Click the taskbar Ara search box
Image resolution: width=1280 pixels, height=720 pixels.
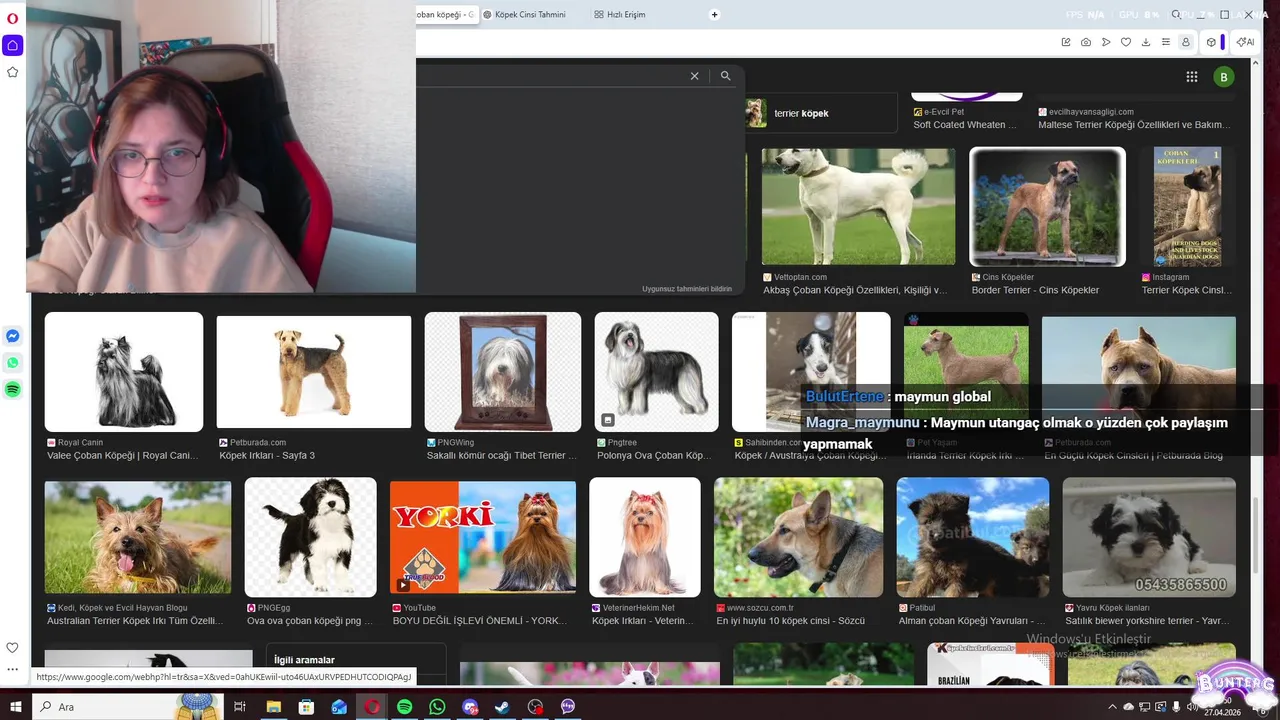[x=128, y=707]
